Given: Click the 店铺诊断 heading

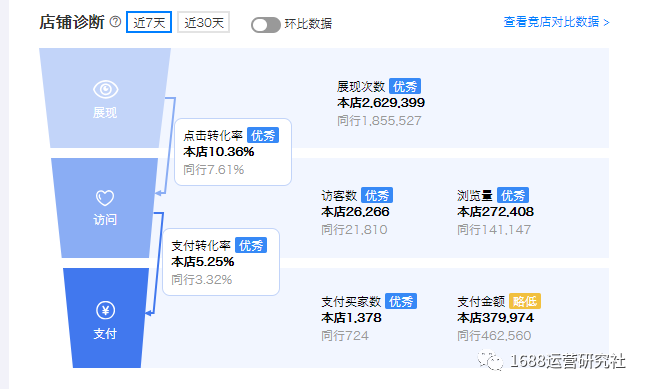Looking at the screenshot, I should (x=72, y=22).
